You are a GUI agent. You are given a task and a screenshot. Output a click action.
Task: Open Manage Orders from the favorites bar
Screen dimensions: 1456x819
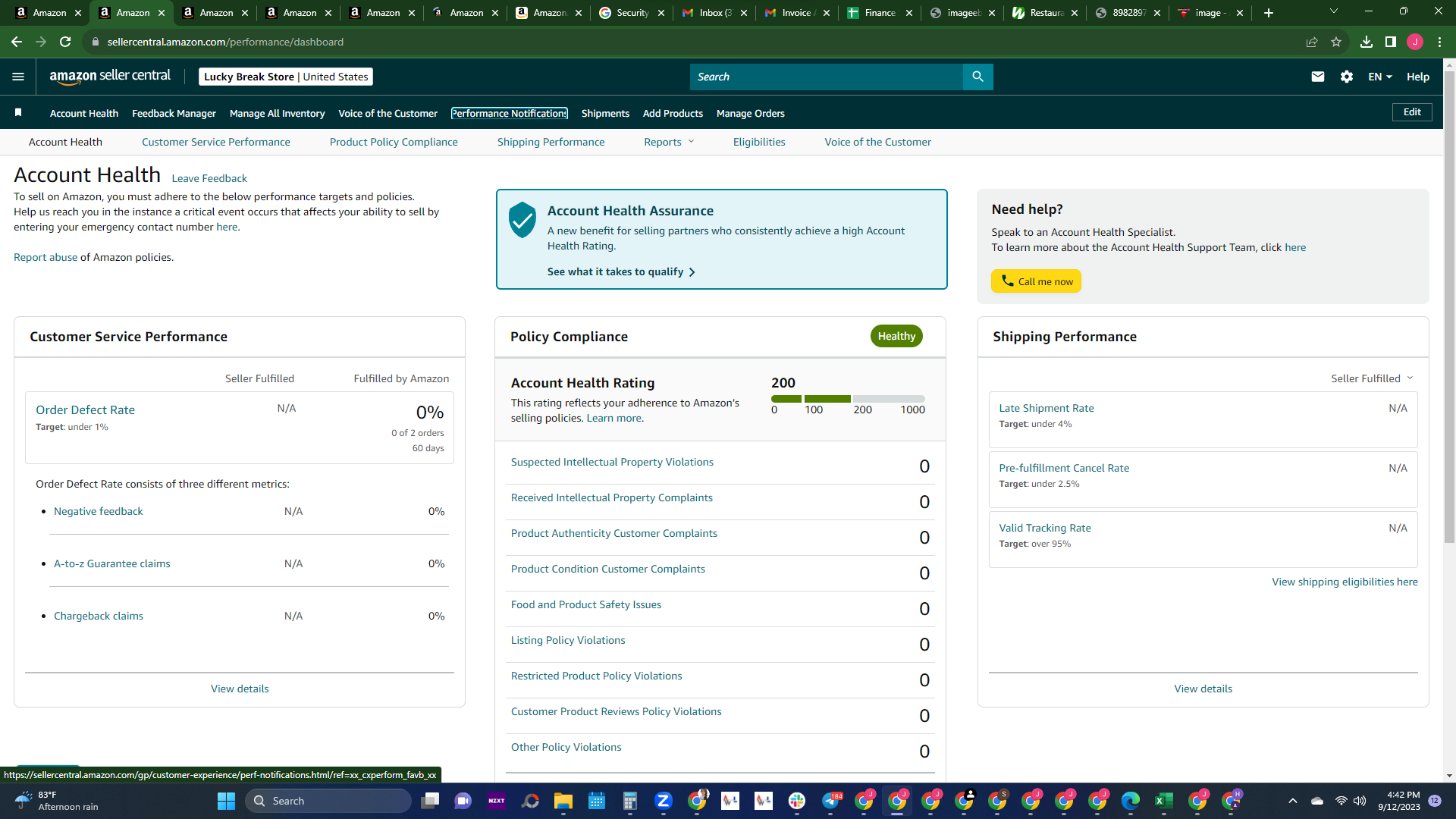point(751,113)
